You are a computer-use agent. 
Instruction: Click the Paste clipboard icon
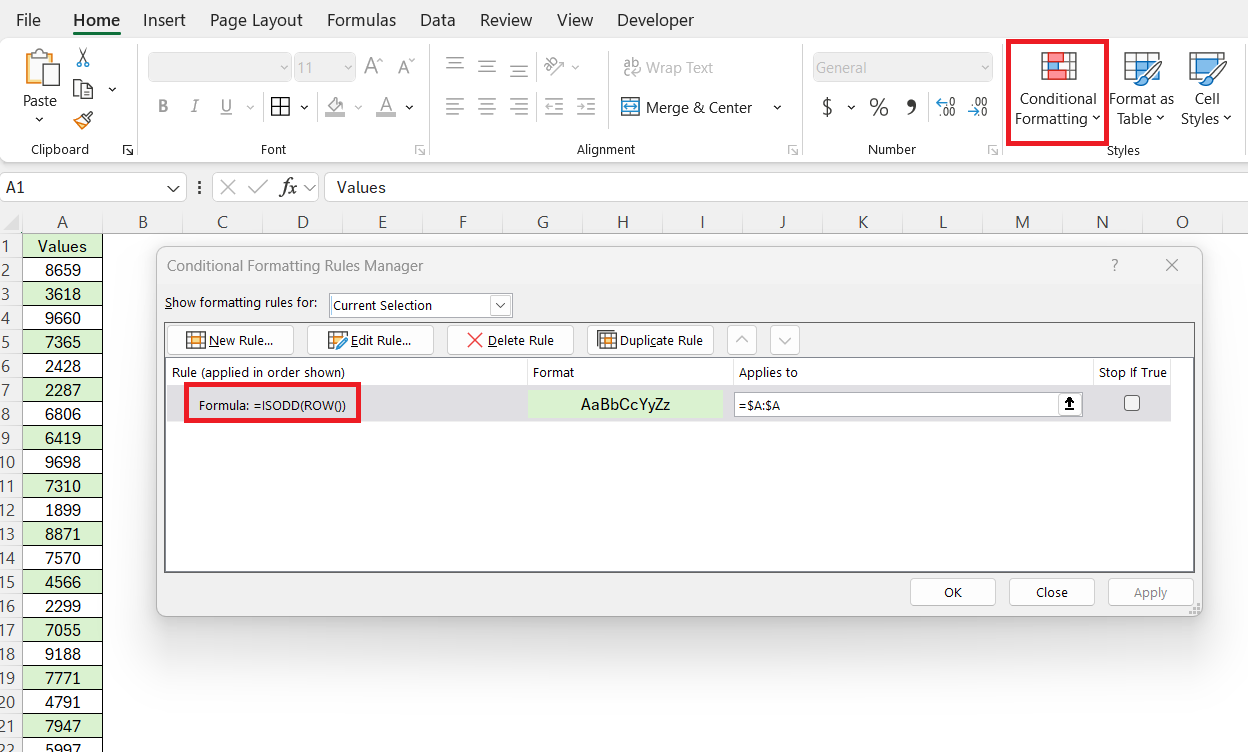point(40,68)
